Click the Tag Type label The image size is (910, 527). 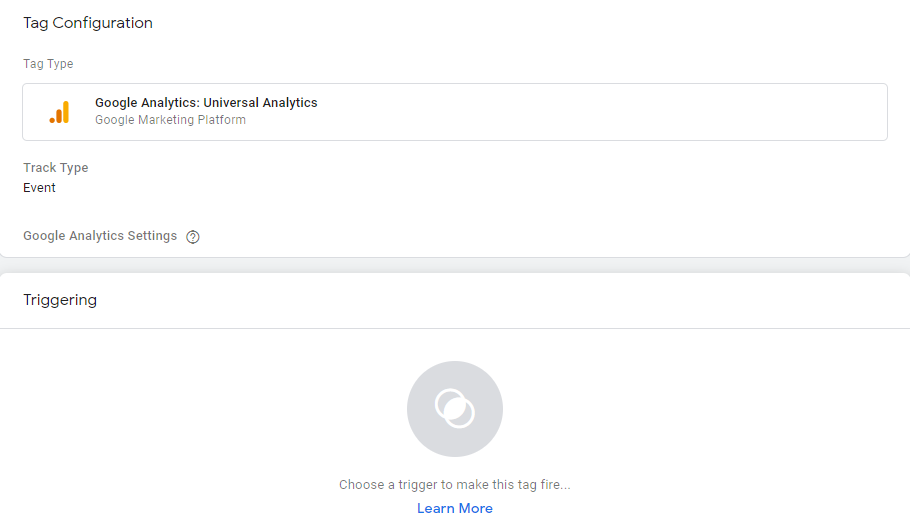(48, 64)
